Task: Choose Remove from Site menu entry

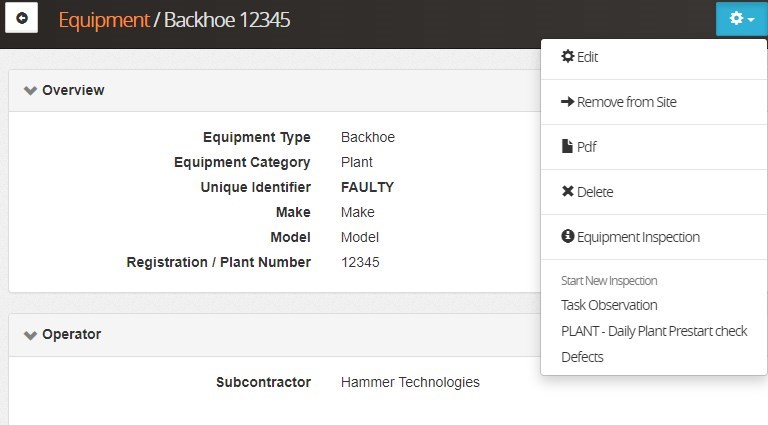Action: pos(626,102)
